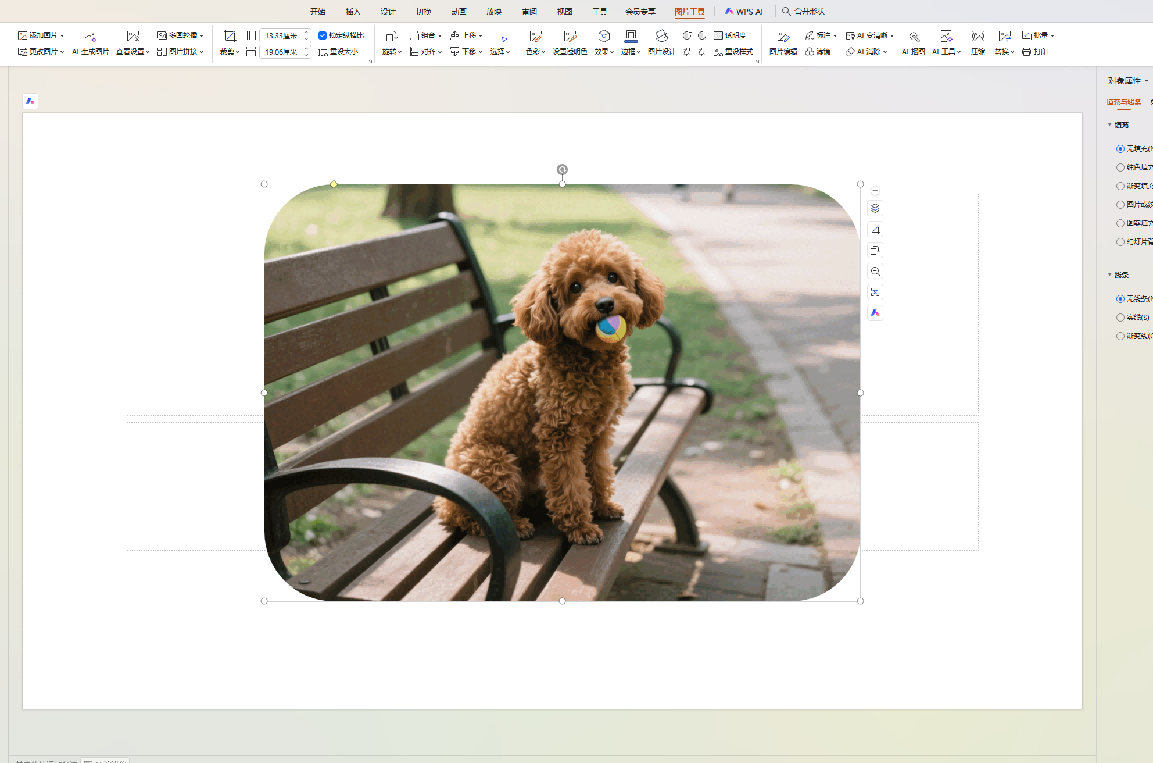
Task: Click the yellow corner-radius adjustment handle
Action: coord(334,184)
